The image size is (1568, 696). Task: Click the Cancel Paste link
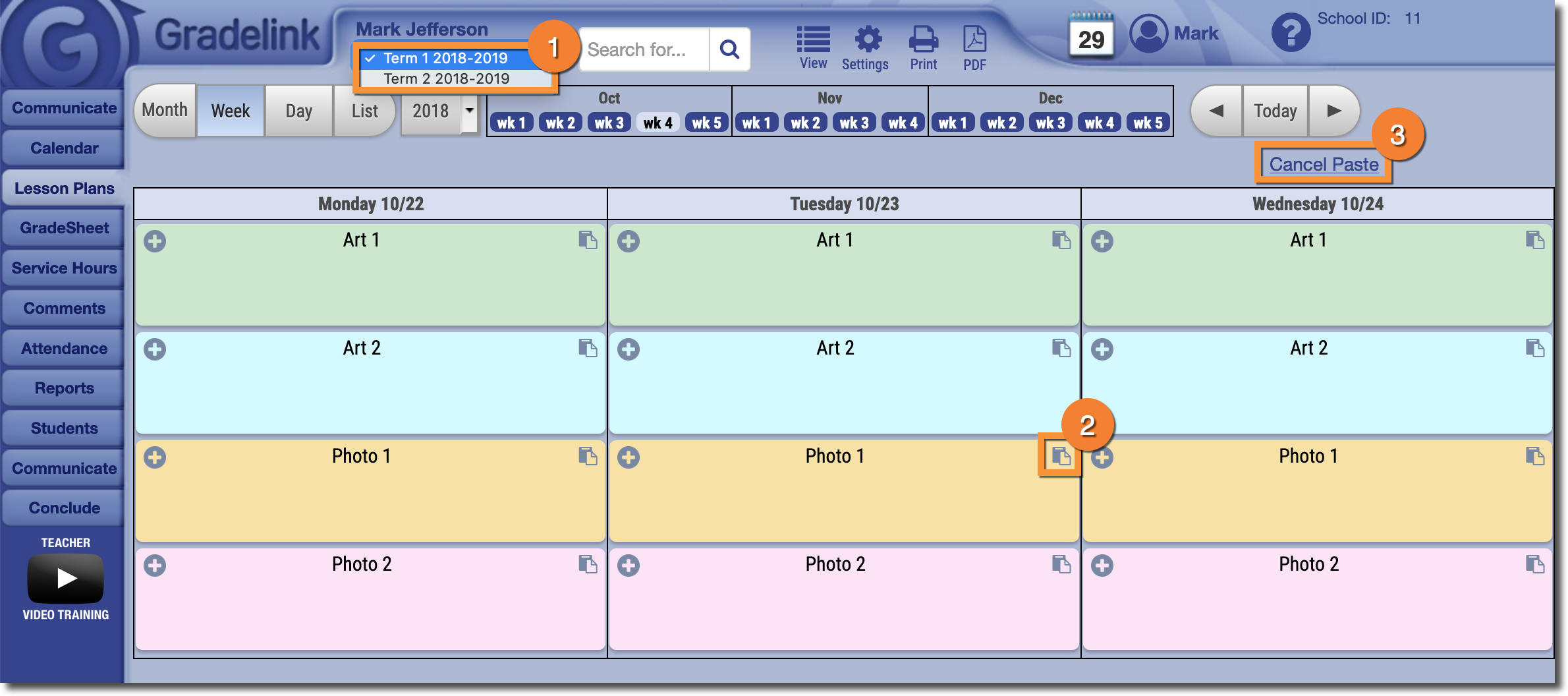(1323, 164)
